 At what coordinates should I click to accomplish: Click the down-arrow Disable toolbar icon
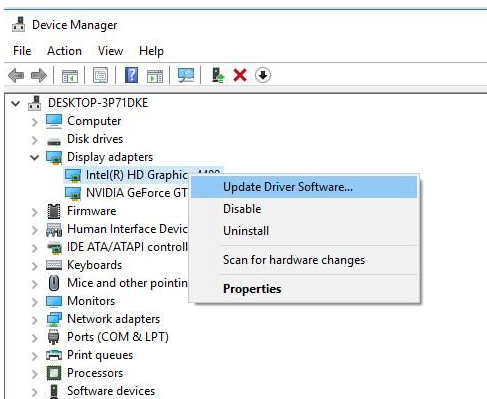(263, 75)
